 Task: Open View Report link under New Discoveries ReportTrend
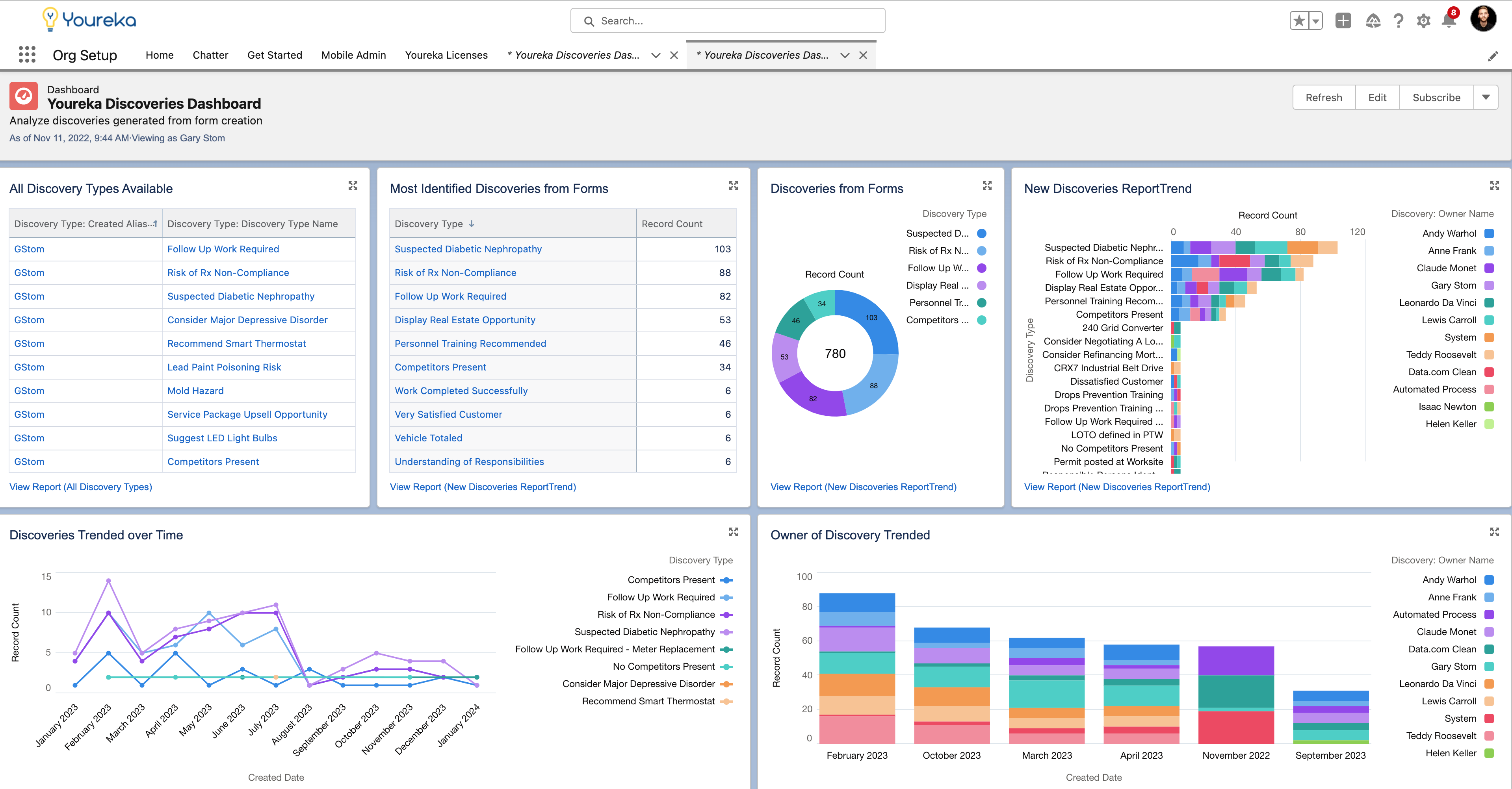(x=1117, y=487)
